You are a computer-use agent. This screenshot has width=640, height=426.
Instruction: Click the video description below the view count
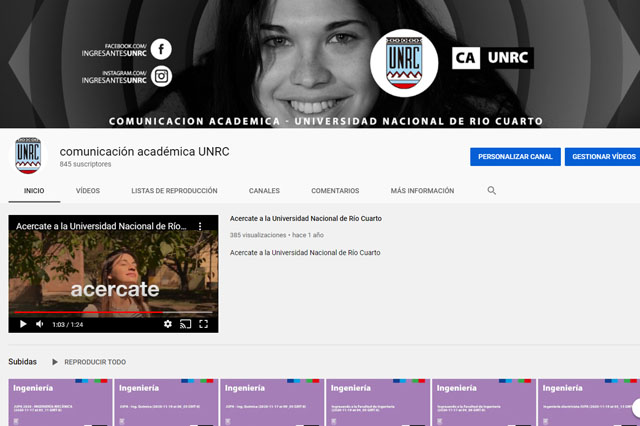[305, 253]
